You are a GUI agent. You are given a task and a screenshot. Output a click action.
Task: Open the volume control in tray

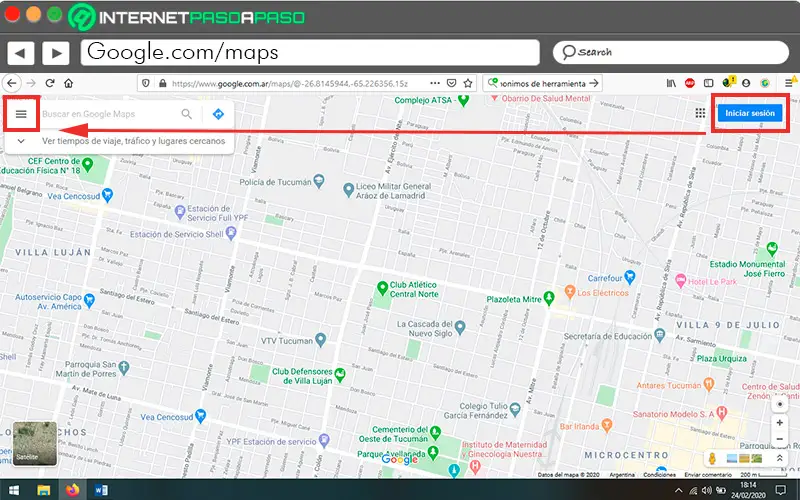coord(707,491)
